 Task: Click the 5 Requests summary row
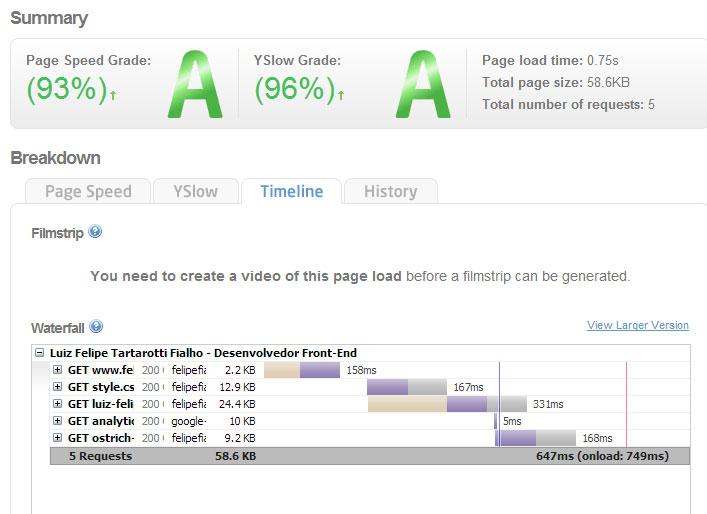(370, 456)
